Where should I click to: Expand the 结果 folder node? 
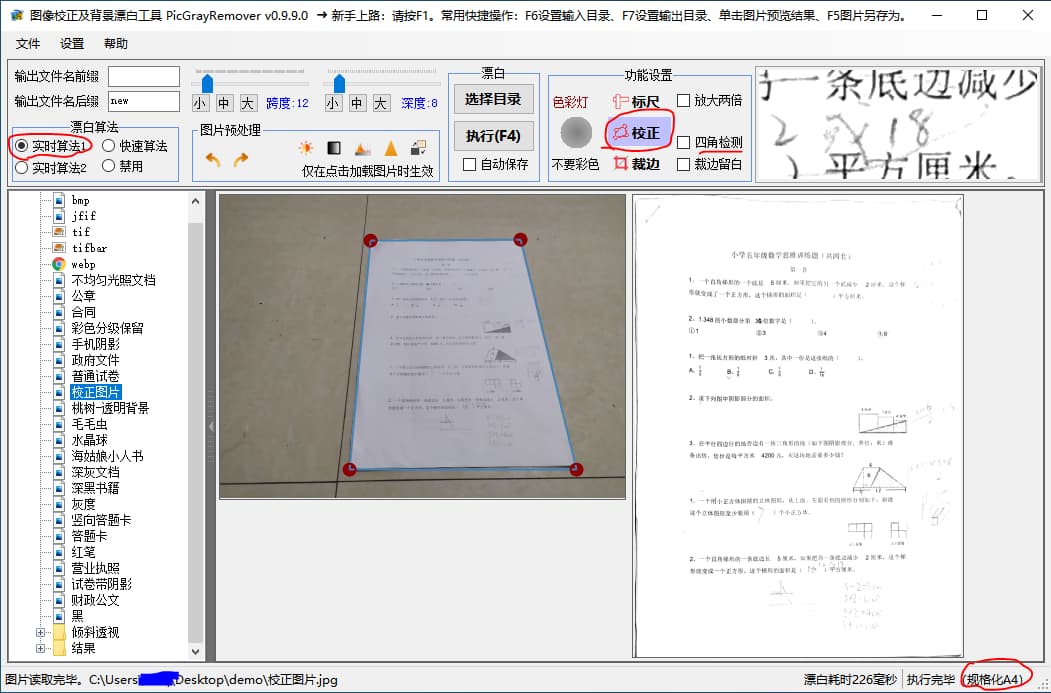pyautogui.click(x=41, y=648)
